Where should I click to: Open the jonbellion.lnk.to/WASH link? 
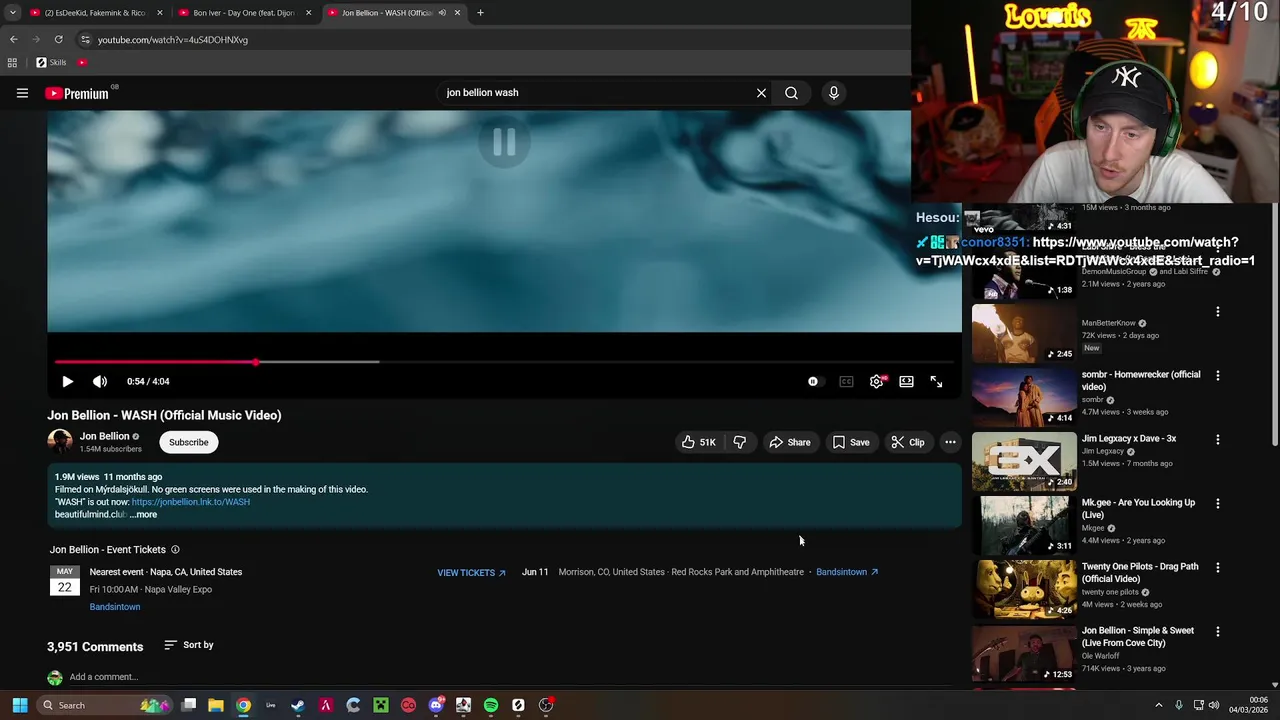click(191, 502)
